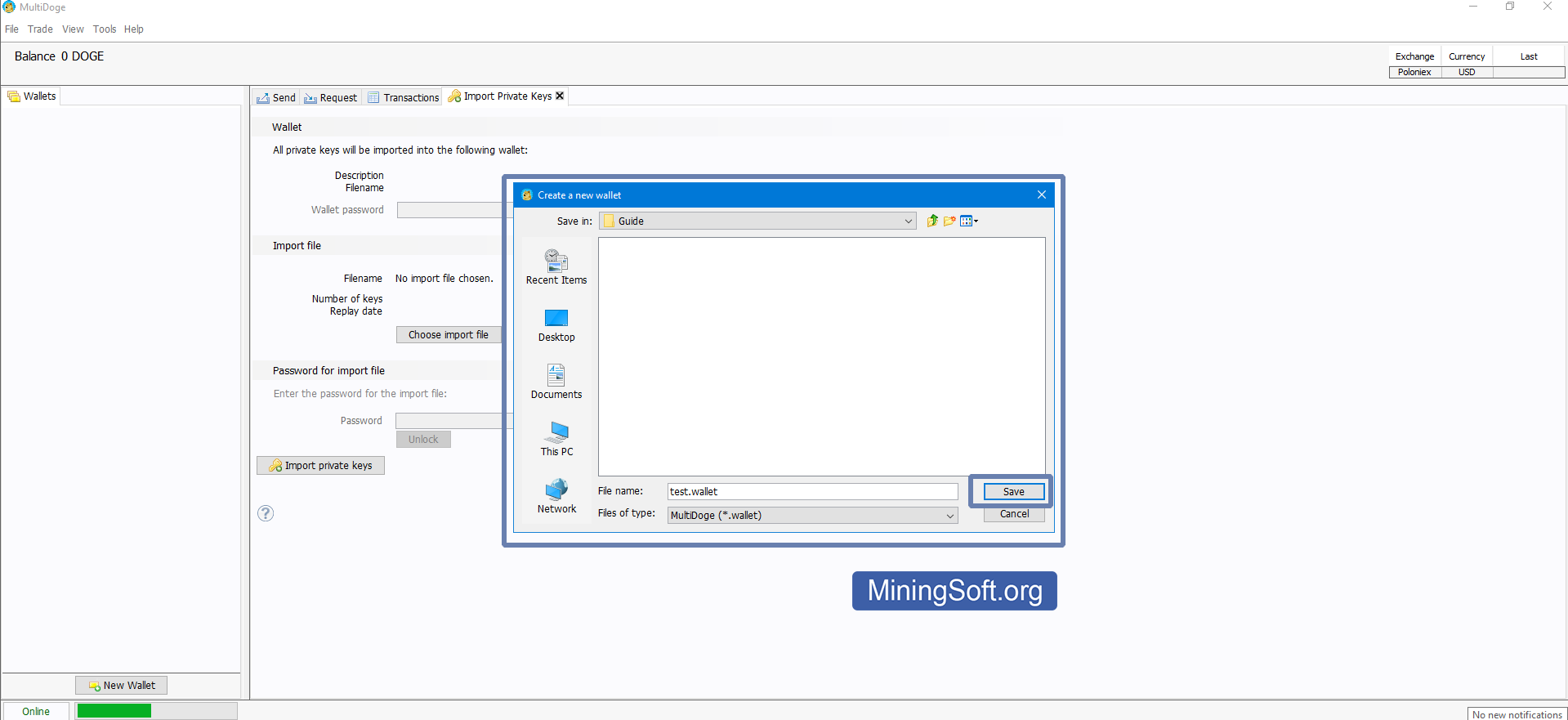Open Documents location
This screenshot has height=720, width=1568.
coord(556,382)
